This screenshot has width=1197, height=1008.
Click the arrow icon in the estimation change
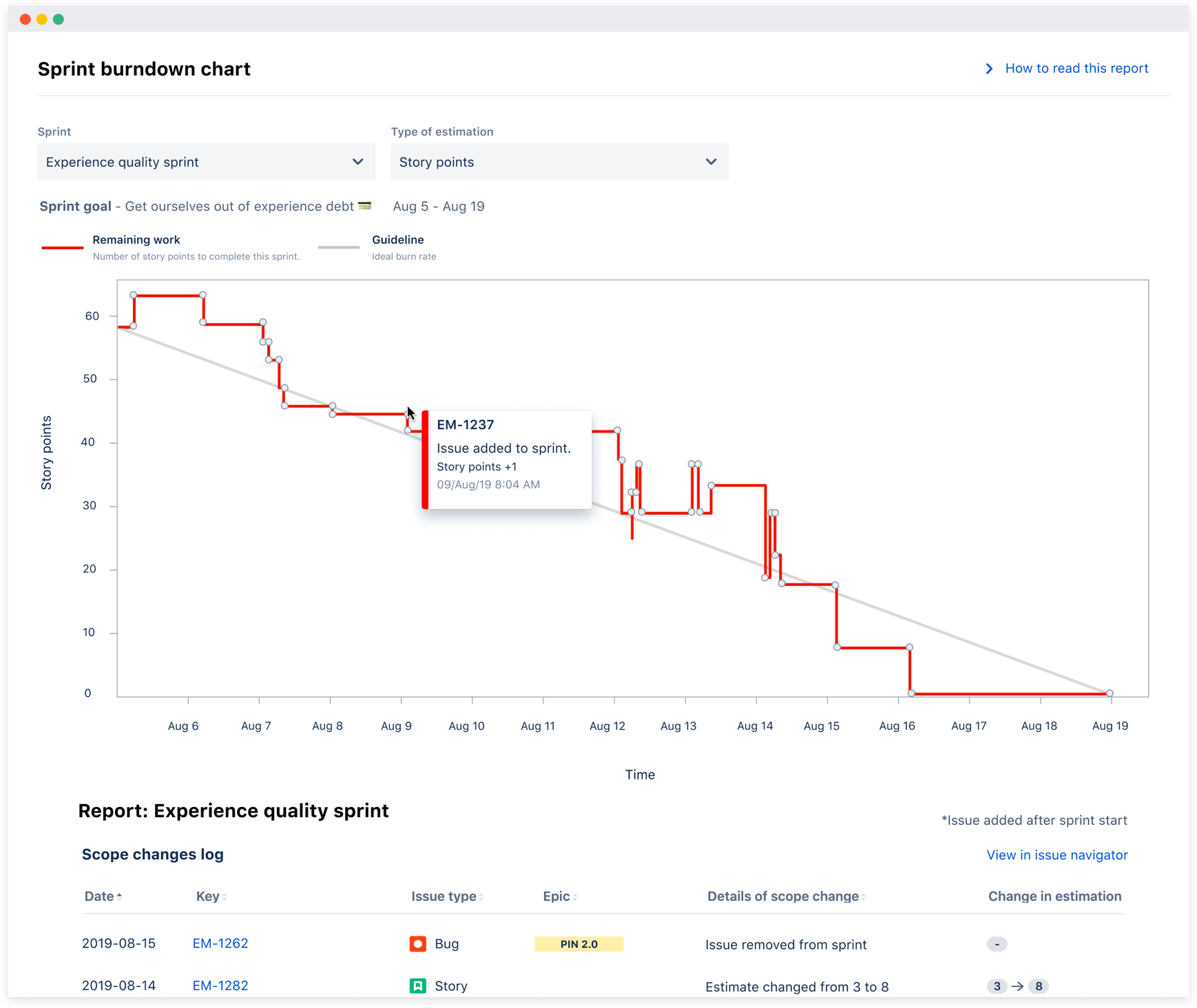point(1018,986)
